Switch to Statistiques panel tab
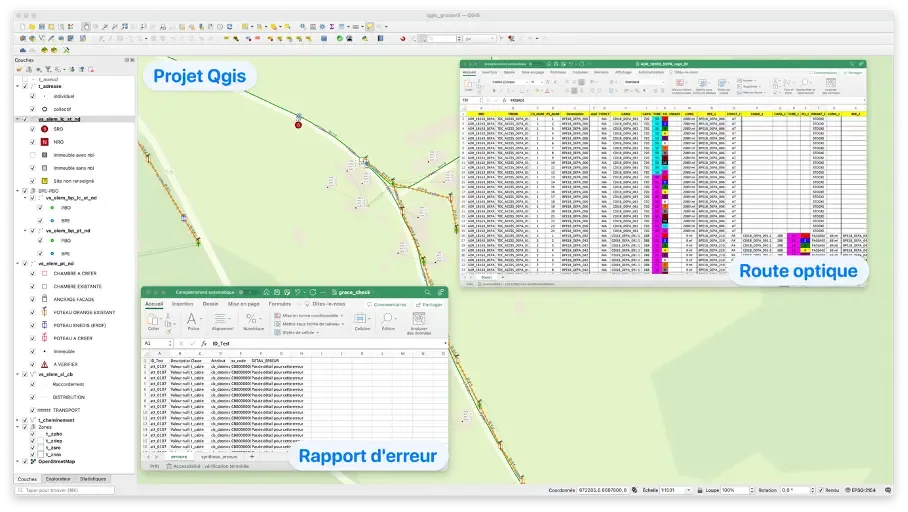 (x=93, y=479)
